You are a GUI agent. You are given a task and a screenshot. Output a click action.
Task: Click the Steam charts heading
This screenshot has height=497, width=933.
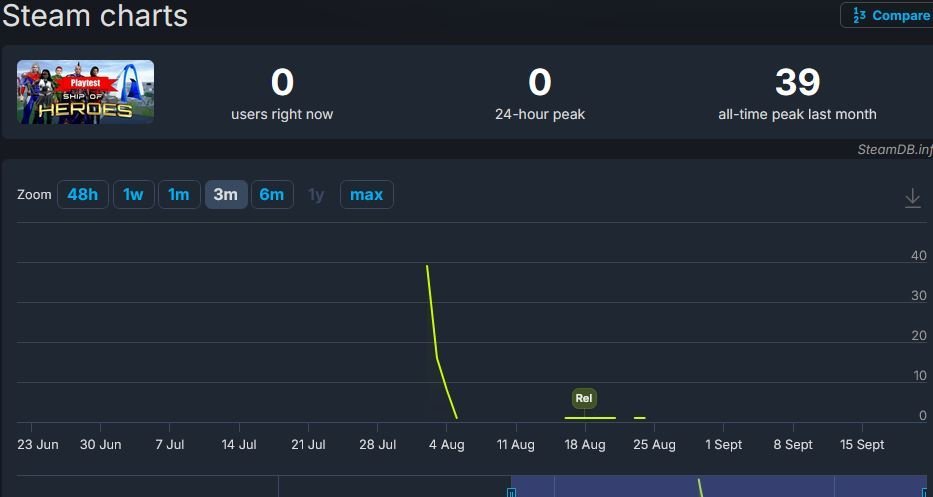click(x=95, y=15)
